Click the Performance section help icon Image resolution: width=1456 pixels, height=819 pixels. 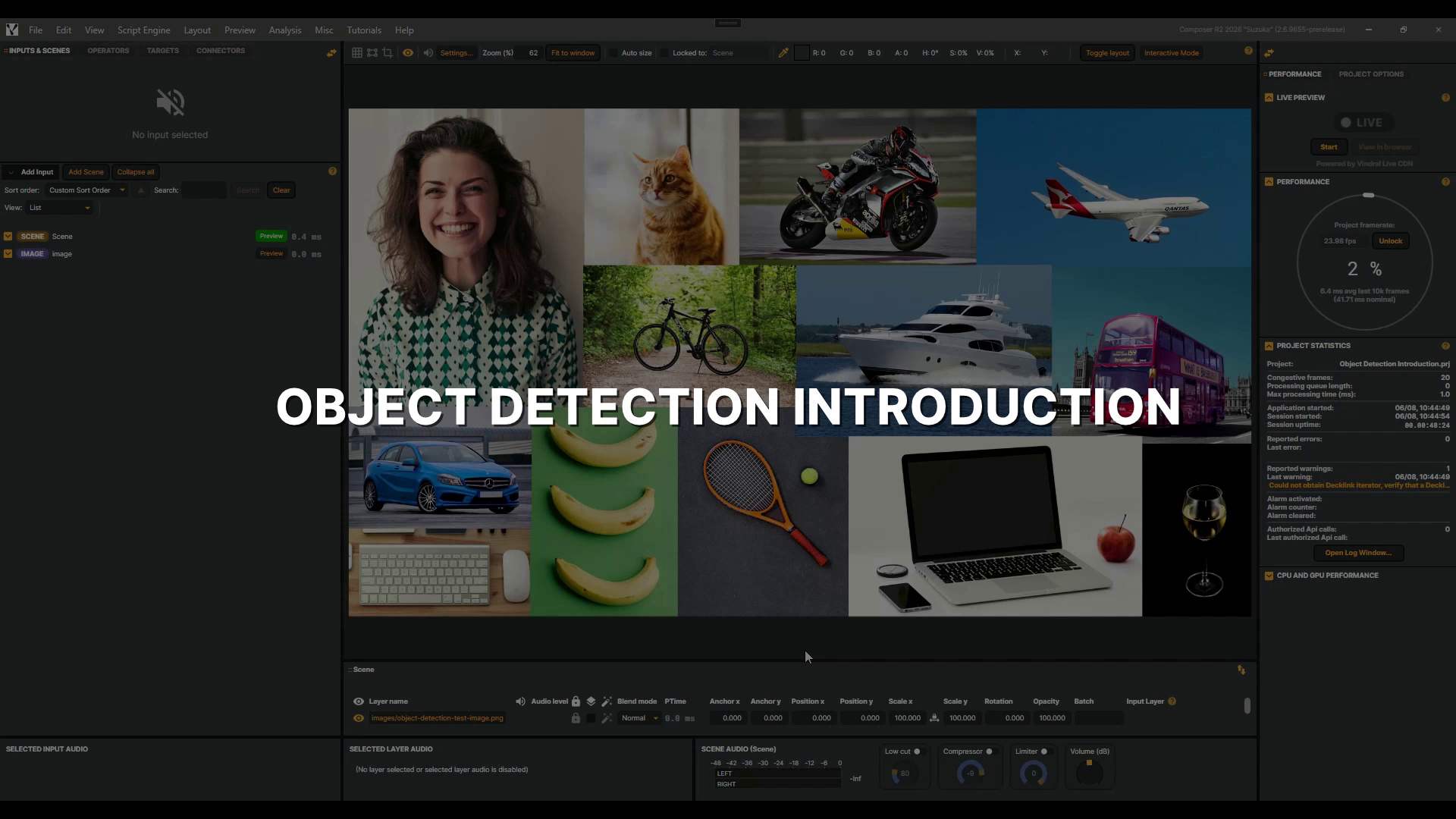click(x=1445, y=182)
